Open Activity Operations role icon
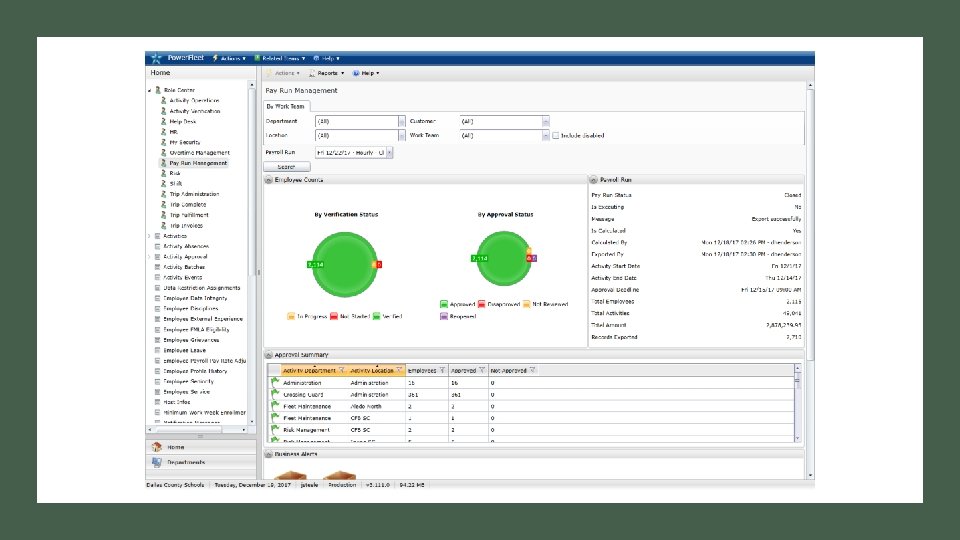The height and width of the screenshot is (540, 960). 163,100
